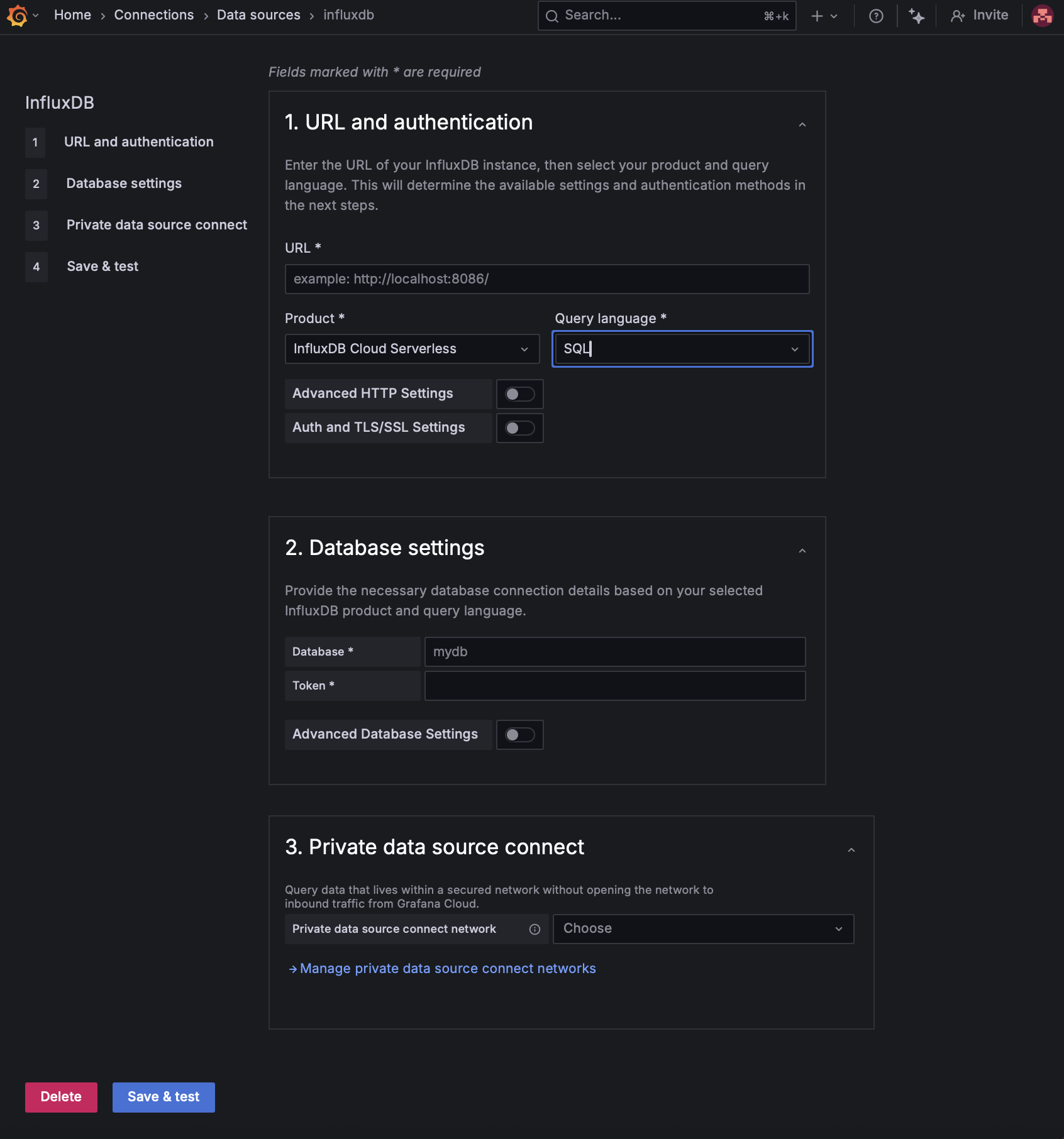1064x1139 pixels.
Task: Click the Grafana Assistant sparkle icon
Action: pyautogui.click(x=917, y=16)
